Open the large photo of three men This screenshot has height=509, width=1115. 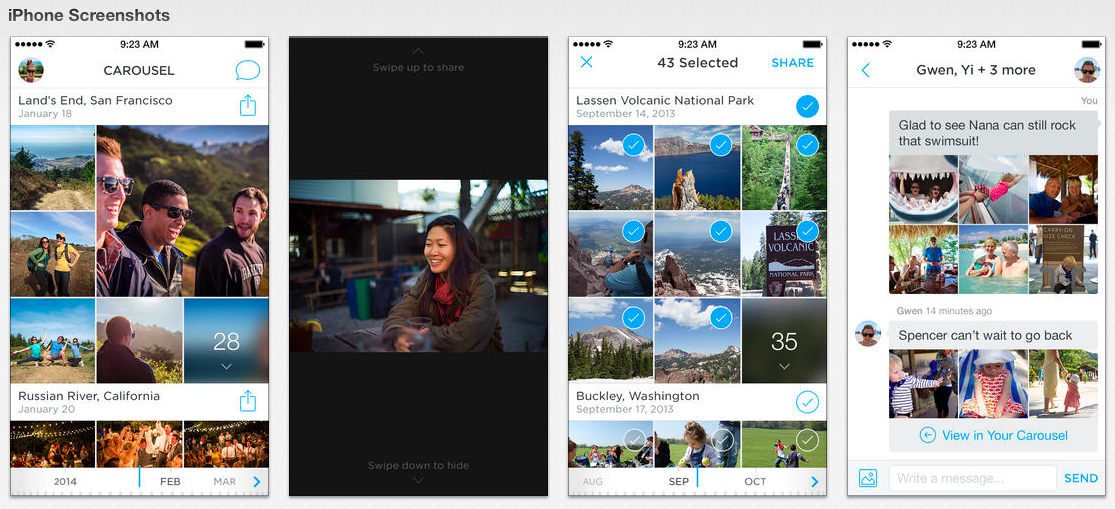click(x=183, y=211)
